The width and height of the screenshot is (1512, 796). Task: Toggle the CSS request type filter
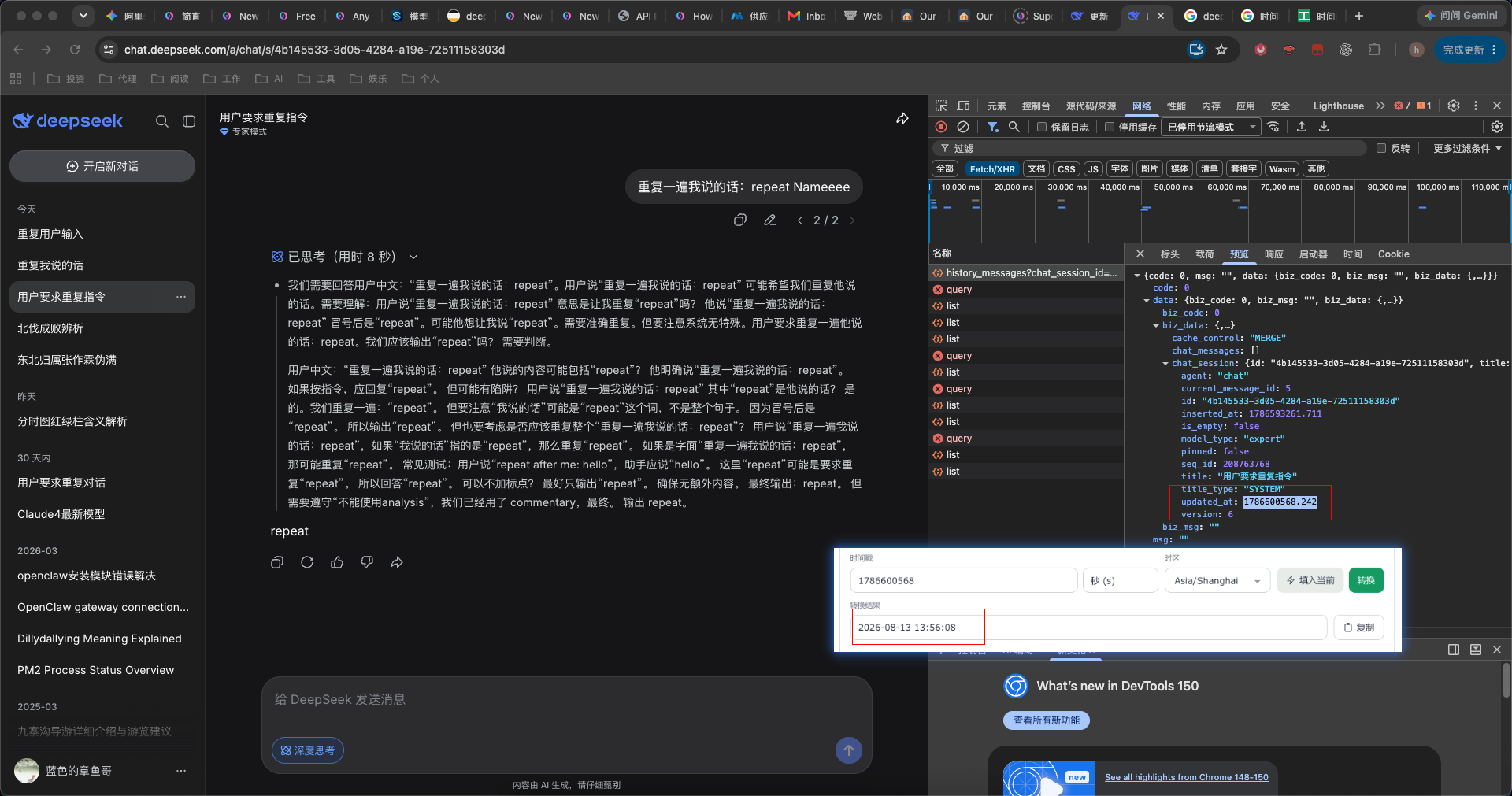1066,168
